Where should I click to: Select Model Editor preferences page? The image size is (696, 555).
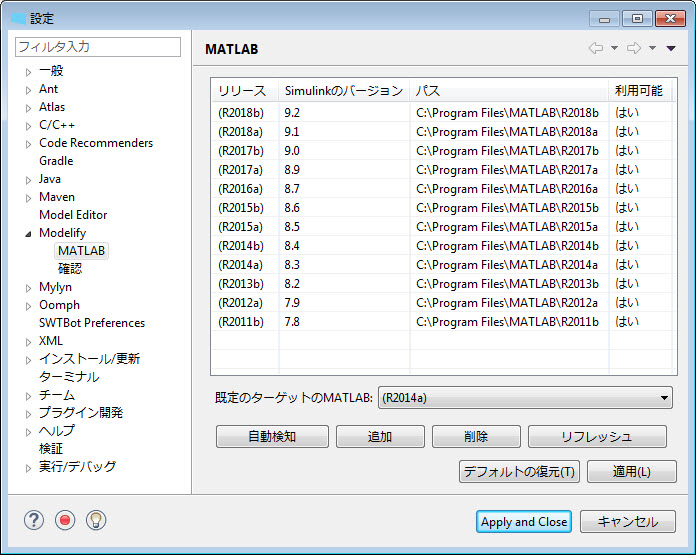[x=73, y=215]
